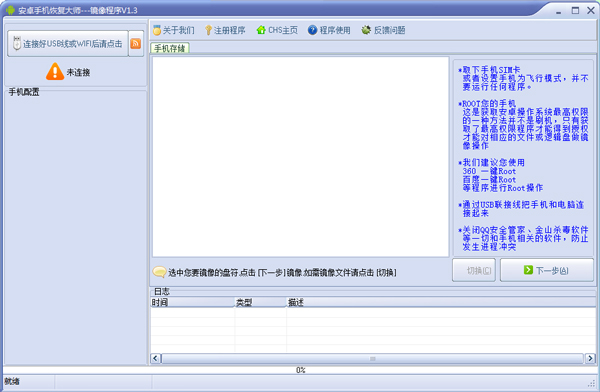Image resolution: width=600 pixels, height=392 pixels.
Task: Click the 类型 column header in log
Action: click(x=261, y=302)
